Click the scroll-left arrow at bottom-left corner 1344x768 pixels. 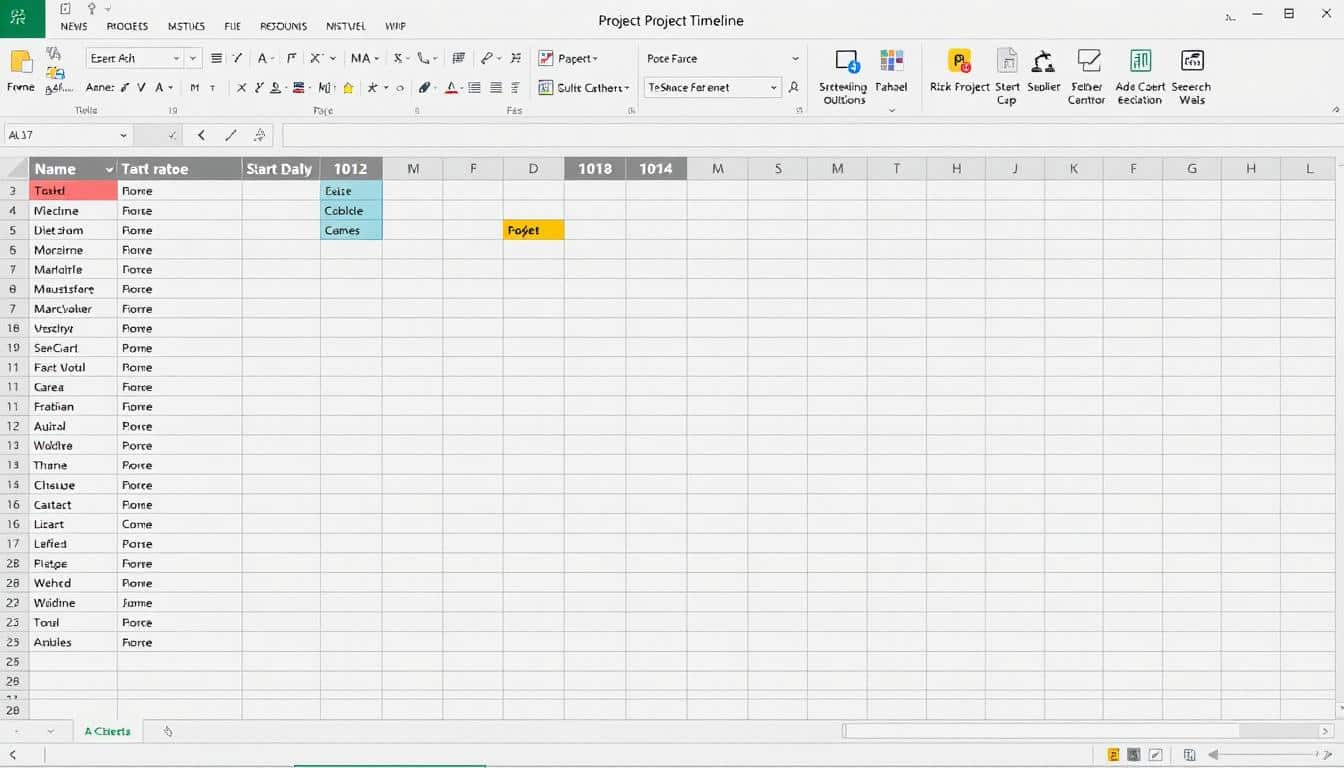coord(13,755)
